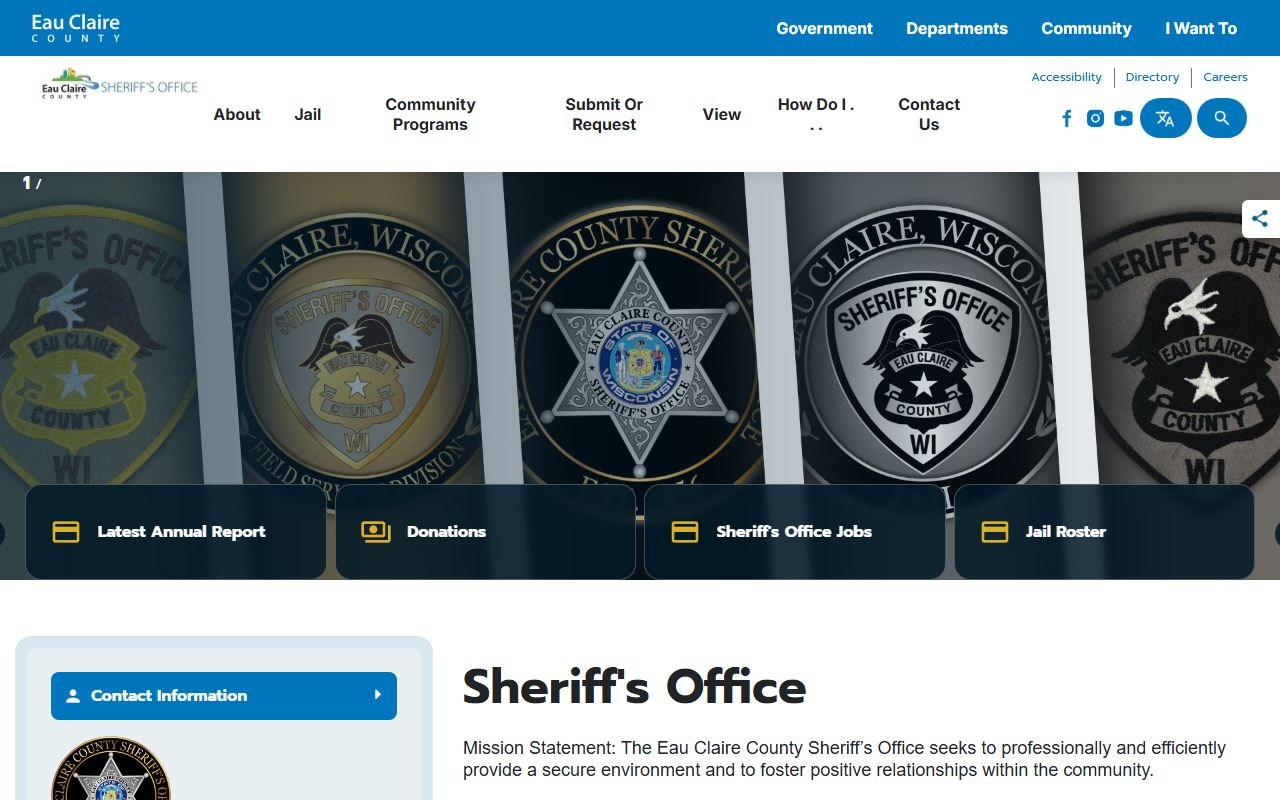Open the View menu item
This screenshot has width=1280, height=800.
[721, 114]
